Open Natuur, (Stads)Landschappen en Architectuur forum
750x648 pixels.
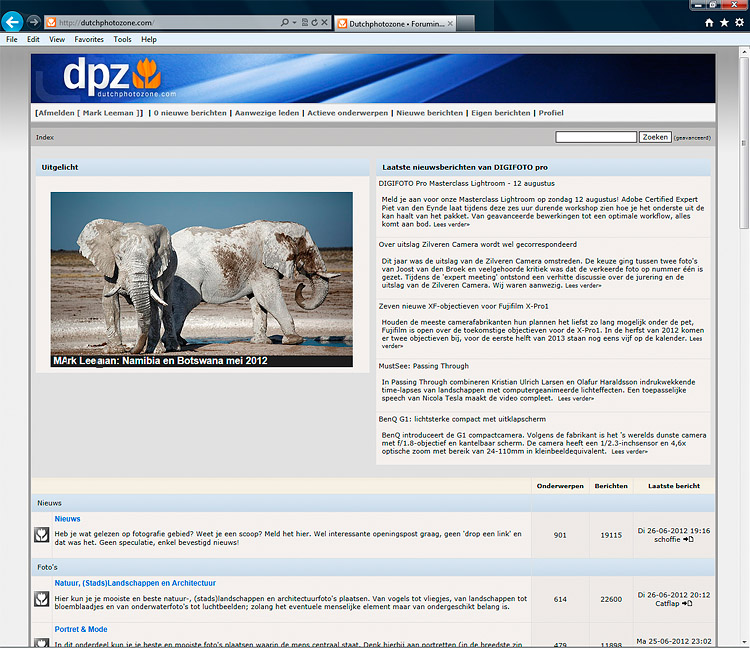[135, 583]
